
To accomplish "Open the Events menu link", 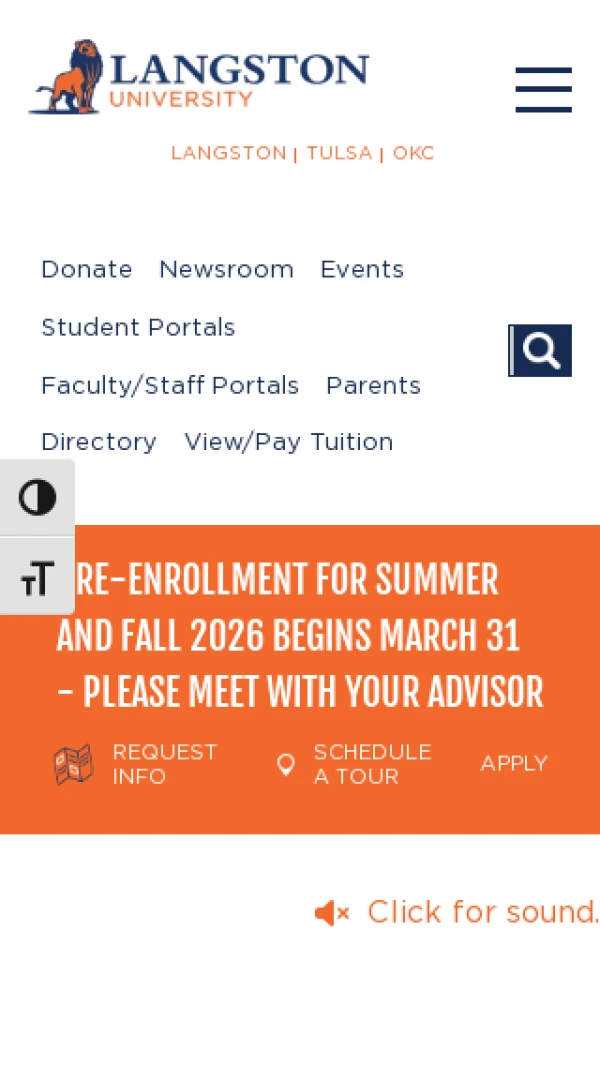I will [362, 270].
